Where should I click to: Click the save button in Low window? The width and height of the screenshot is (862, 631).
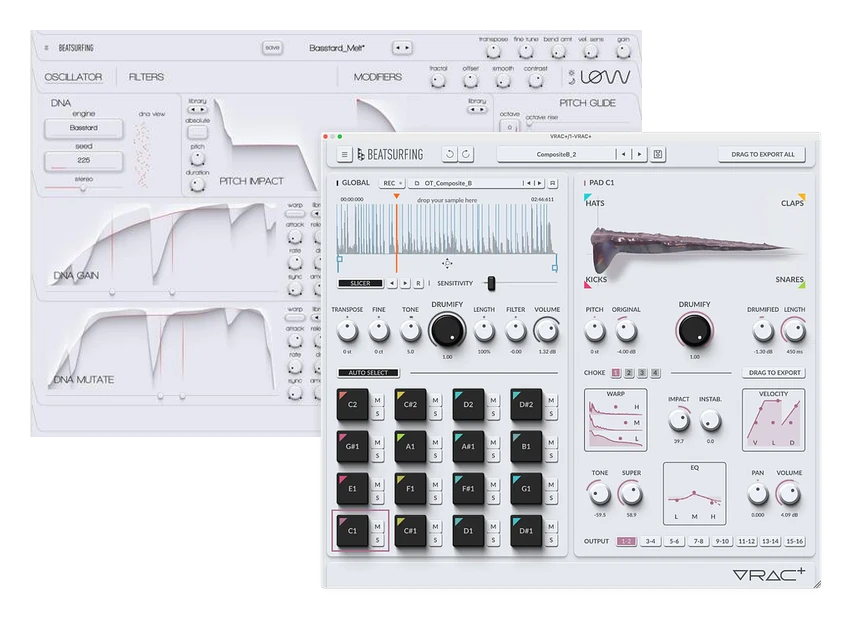[x=272, y=48]
